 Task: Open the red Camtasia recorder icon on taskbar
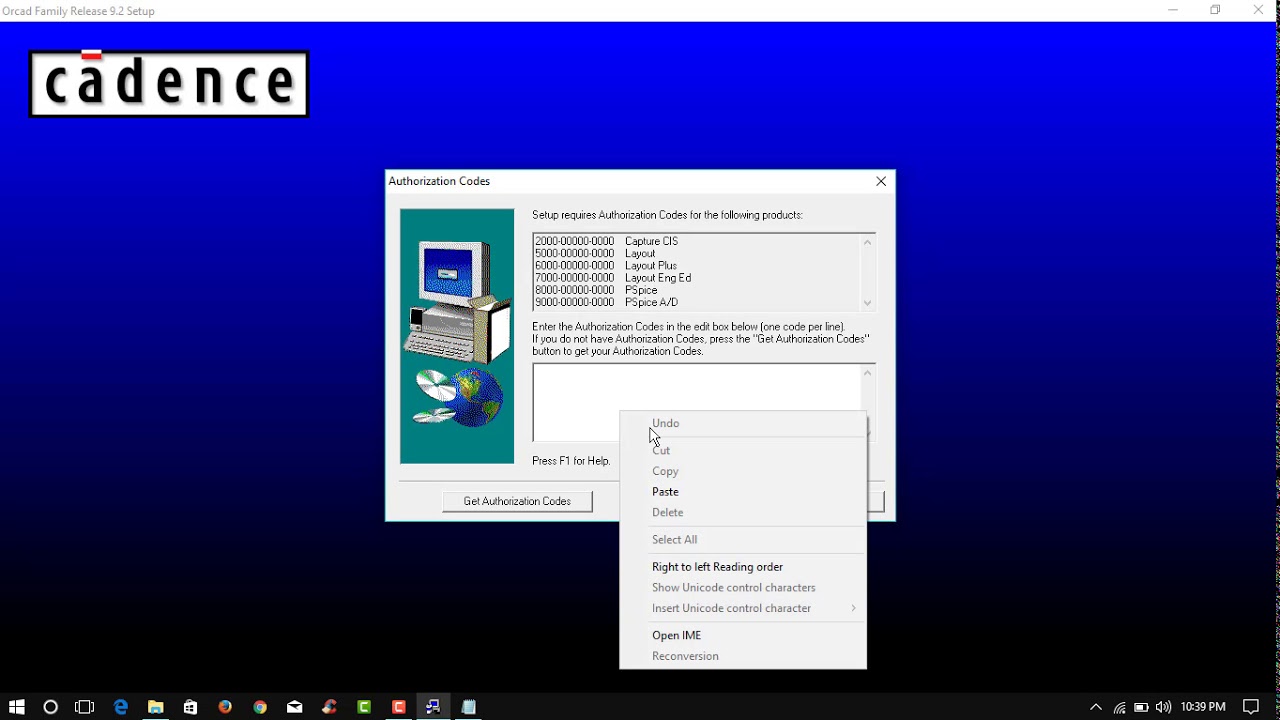(x=399, y=707)
